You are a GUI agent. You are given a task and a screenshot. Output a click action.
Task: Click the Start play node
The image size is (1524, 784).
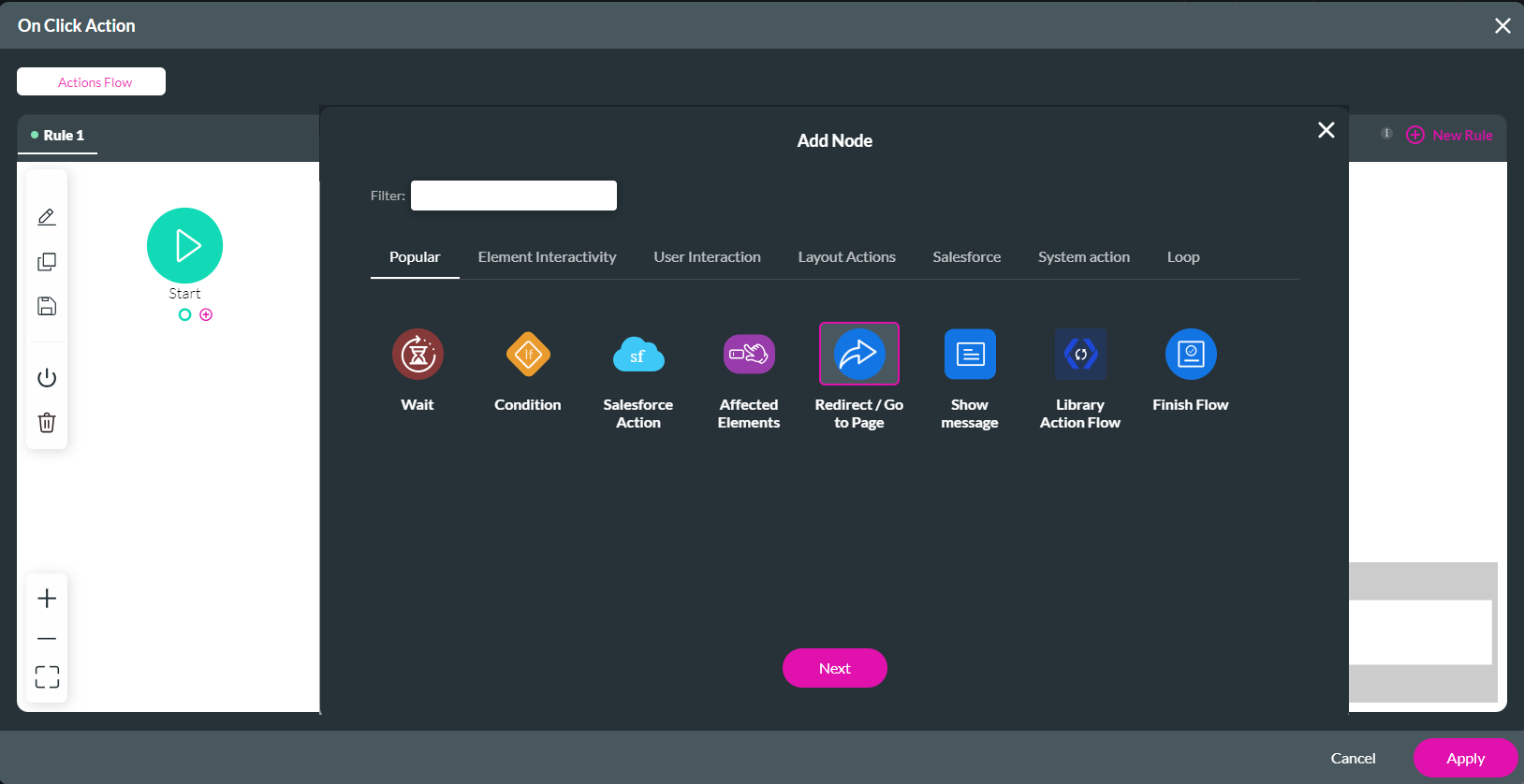tap(184, 245)
